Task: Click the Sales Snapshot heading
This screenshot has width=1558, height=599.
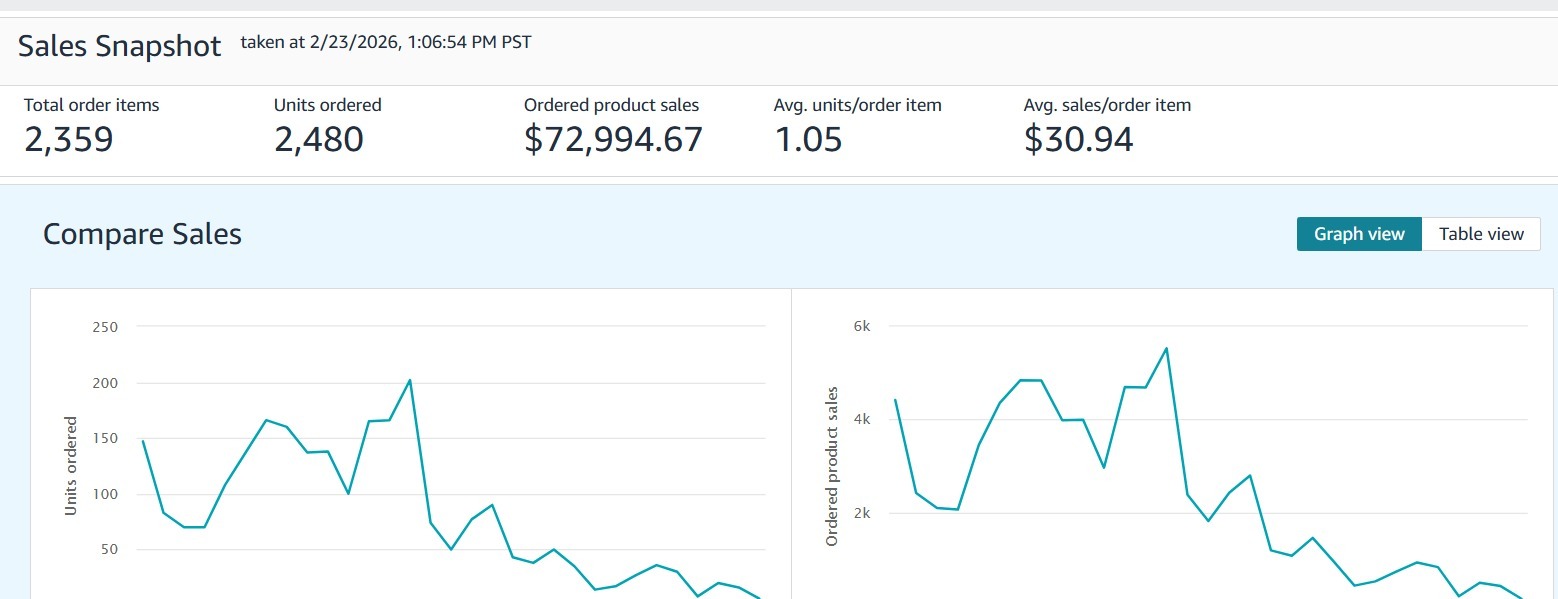Action: coord(120,46)
